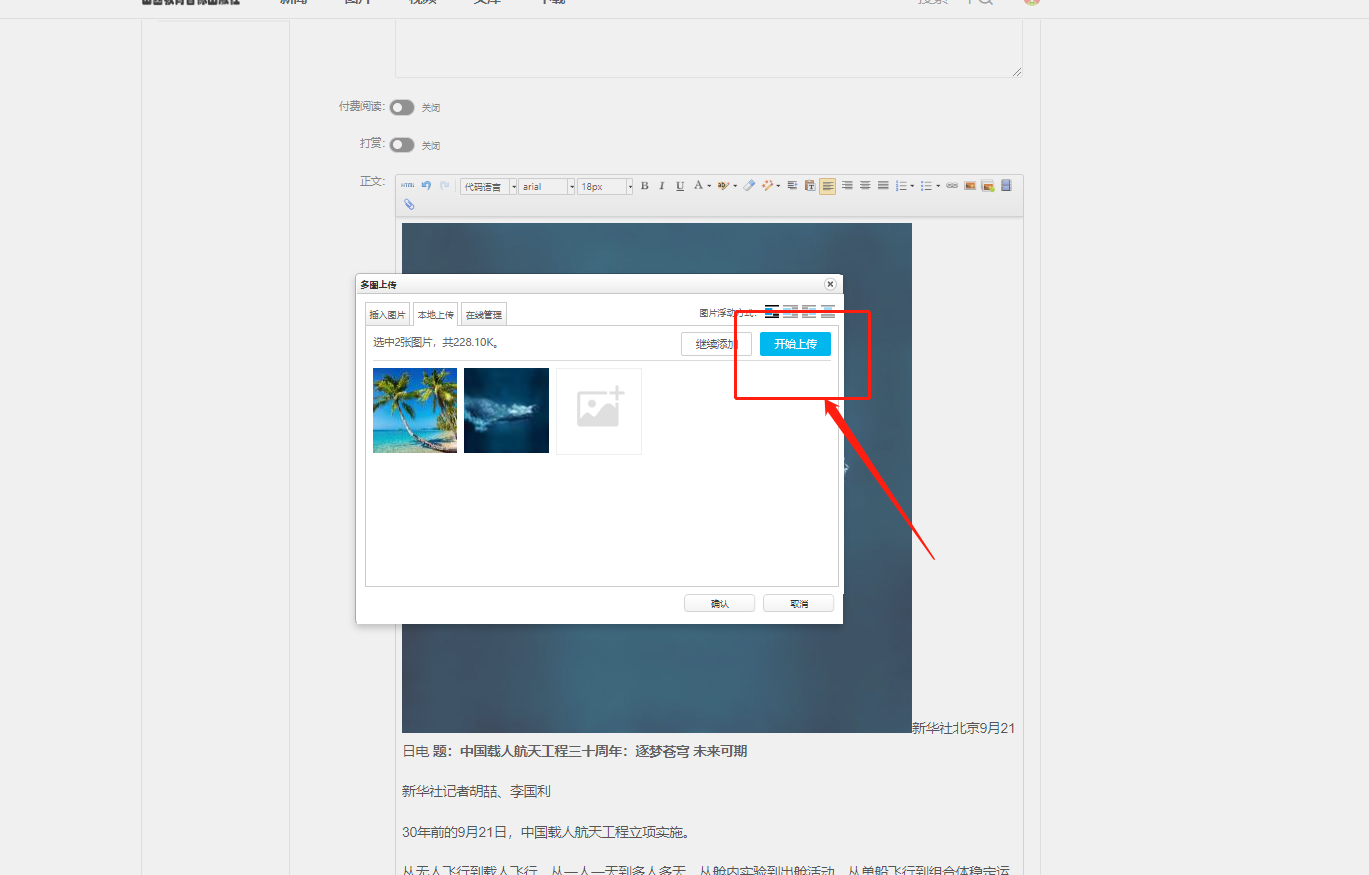Choose the second image float option

pyautogui.click(x=790, y=312)
